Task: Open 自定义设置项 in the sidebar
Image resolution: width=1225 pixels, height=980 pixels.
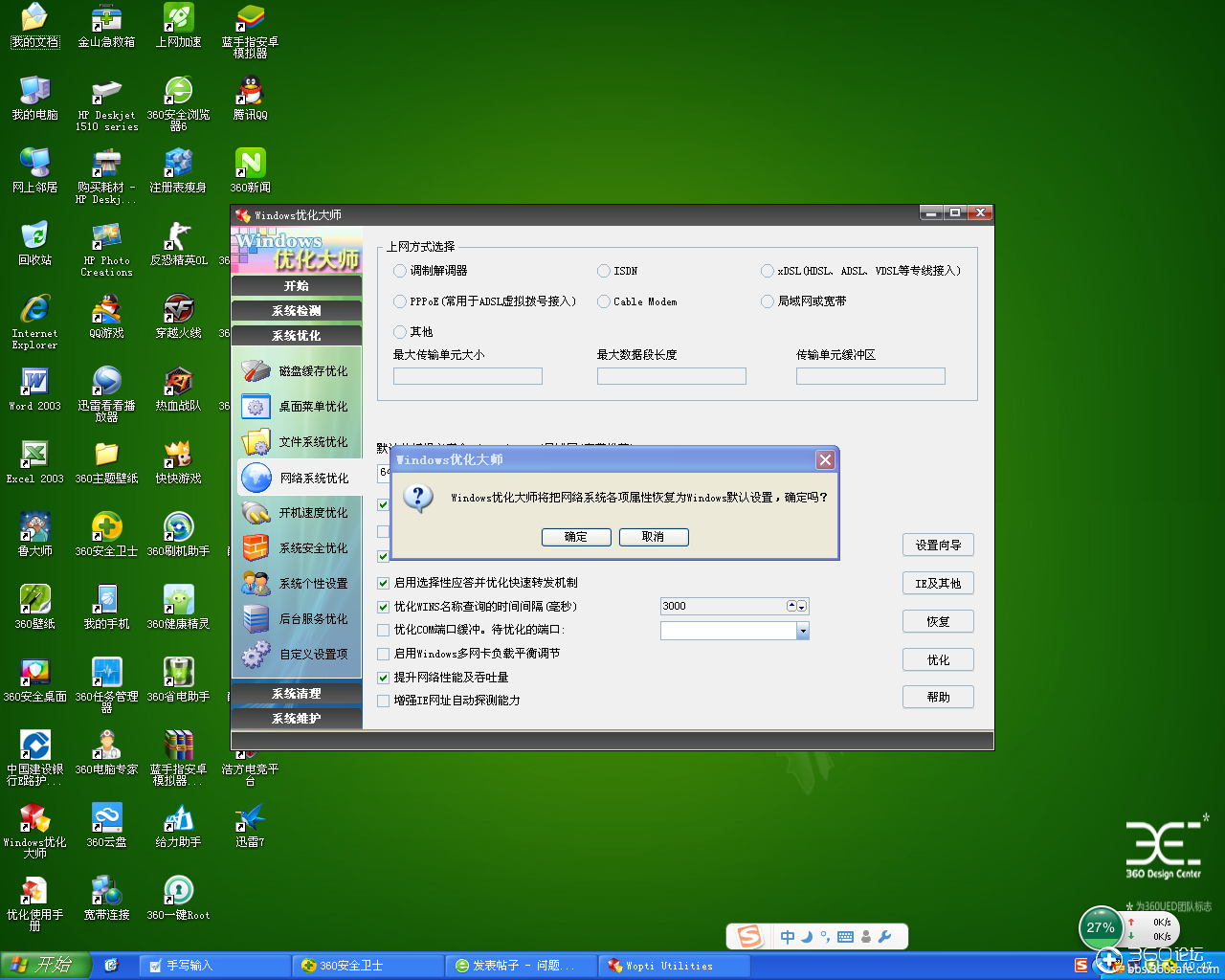Action: click(297, 655)
